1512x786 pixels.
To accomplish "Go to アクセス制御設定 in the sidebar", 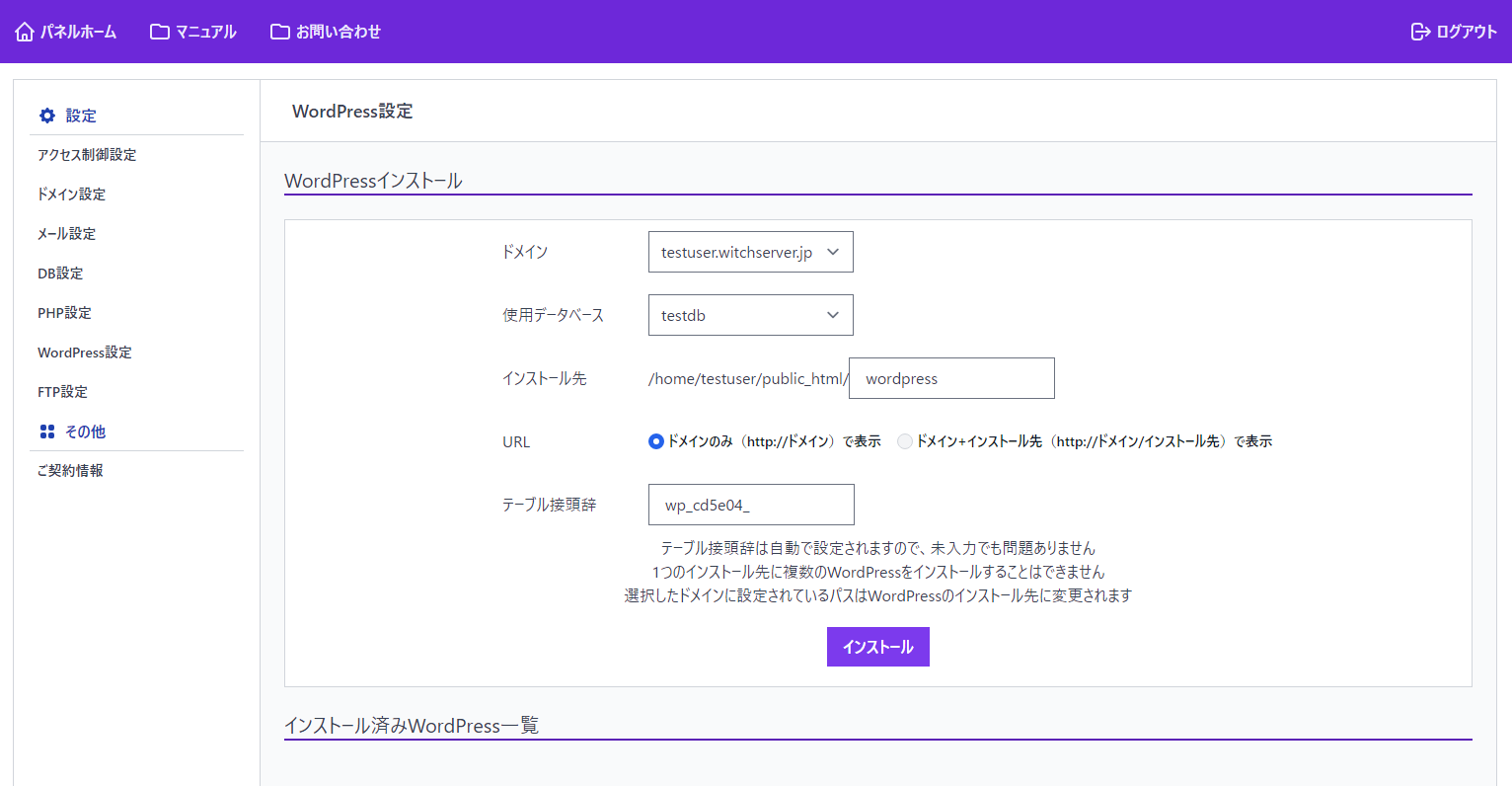I will [x=87, y=155].
